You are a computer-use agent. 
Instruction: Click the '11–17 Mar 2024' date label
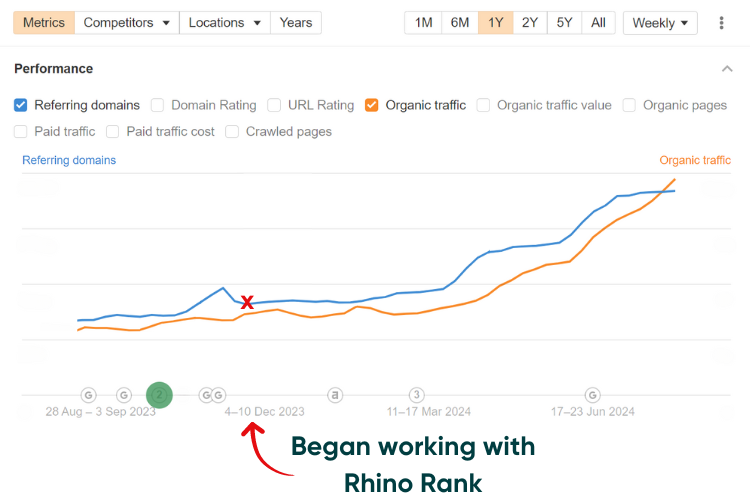click(x=429, y=411)
